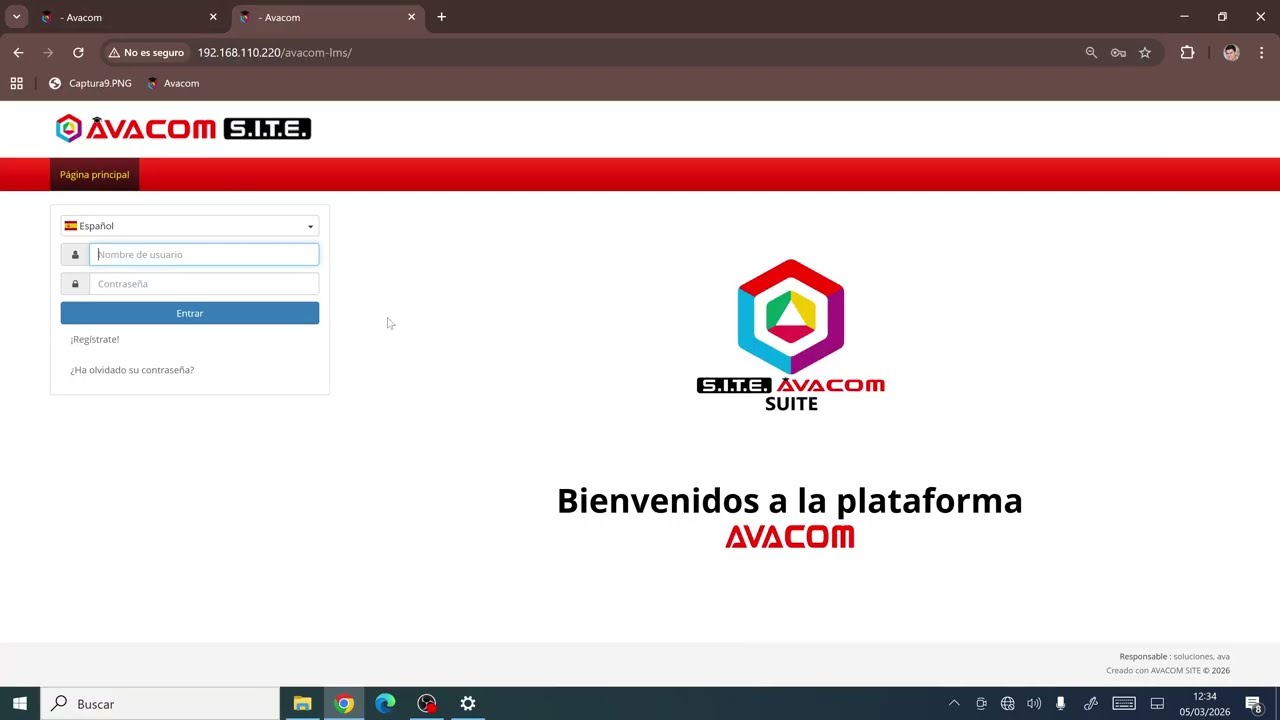The image size is (1280, 720).
Task: Open the browser extensions puzzle icon
Action: tap(1187, 53)
